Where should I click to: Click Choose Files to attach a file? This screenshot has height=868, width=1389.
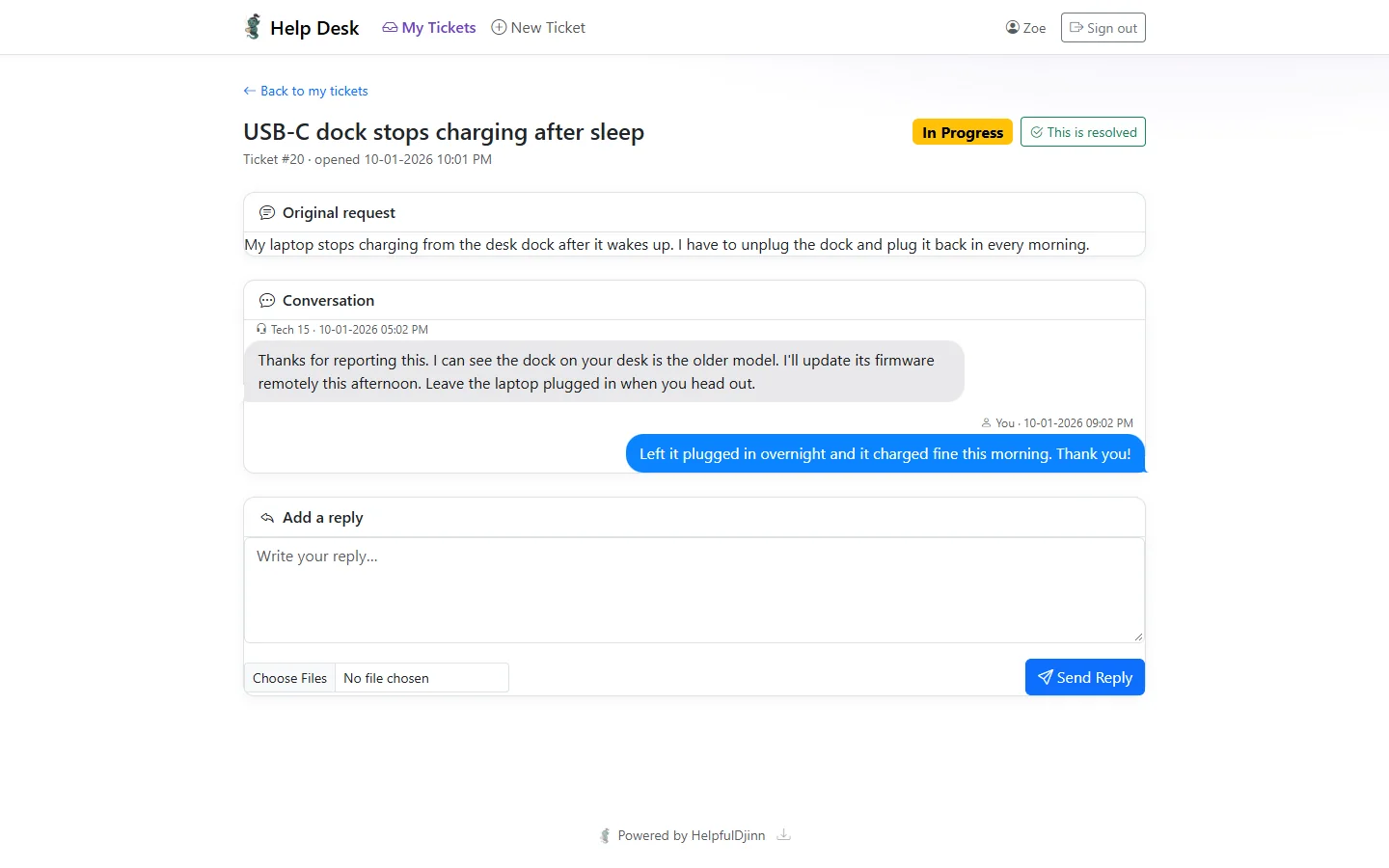tap(289, 678)
